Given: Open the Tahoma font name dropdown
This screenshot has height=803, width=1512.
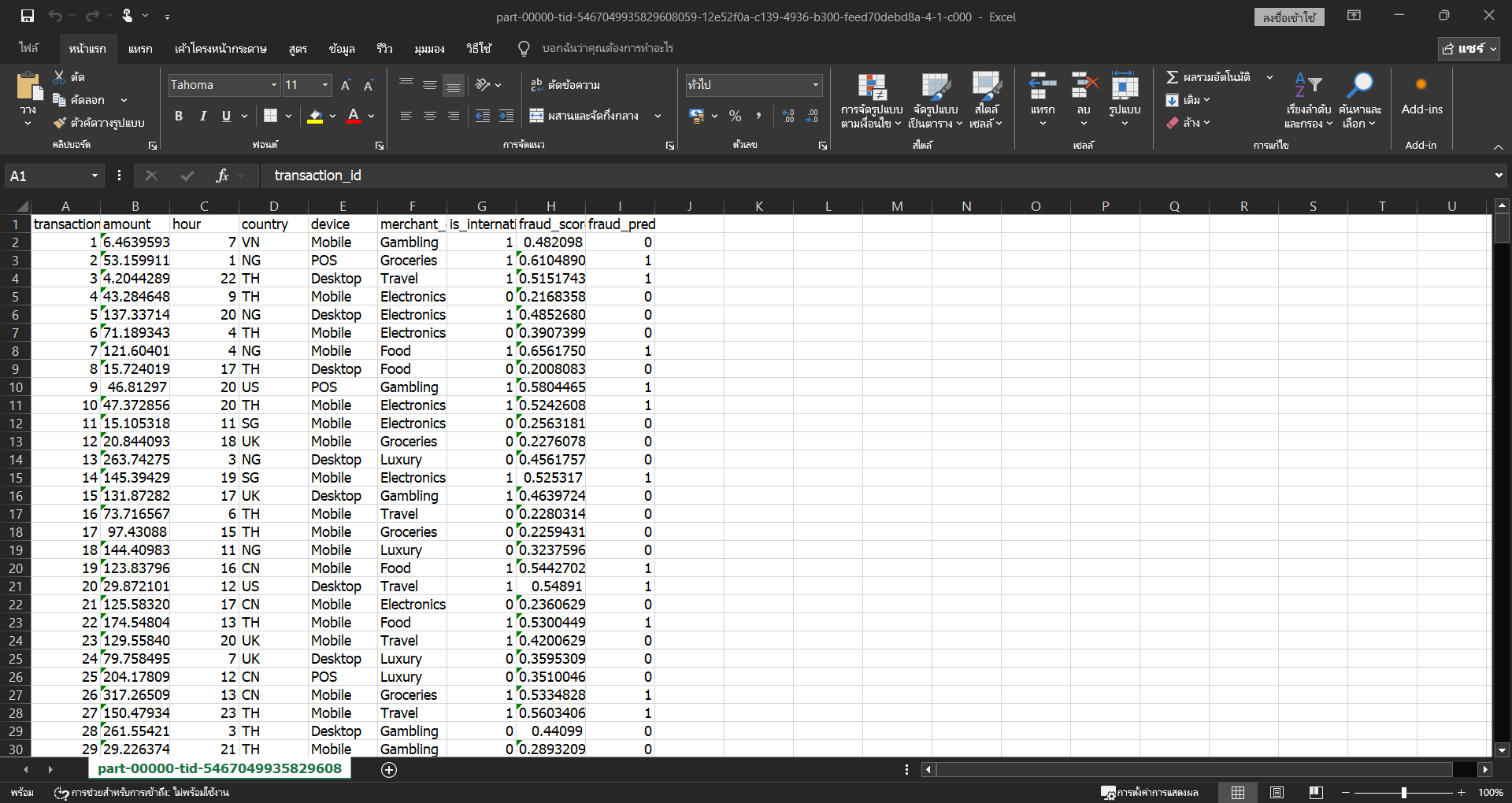Looking at the screenshot, I should (x=274, y=85).
